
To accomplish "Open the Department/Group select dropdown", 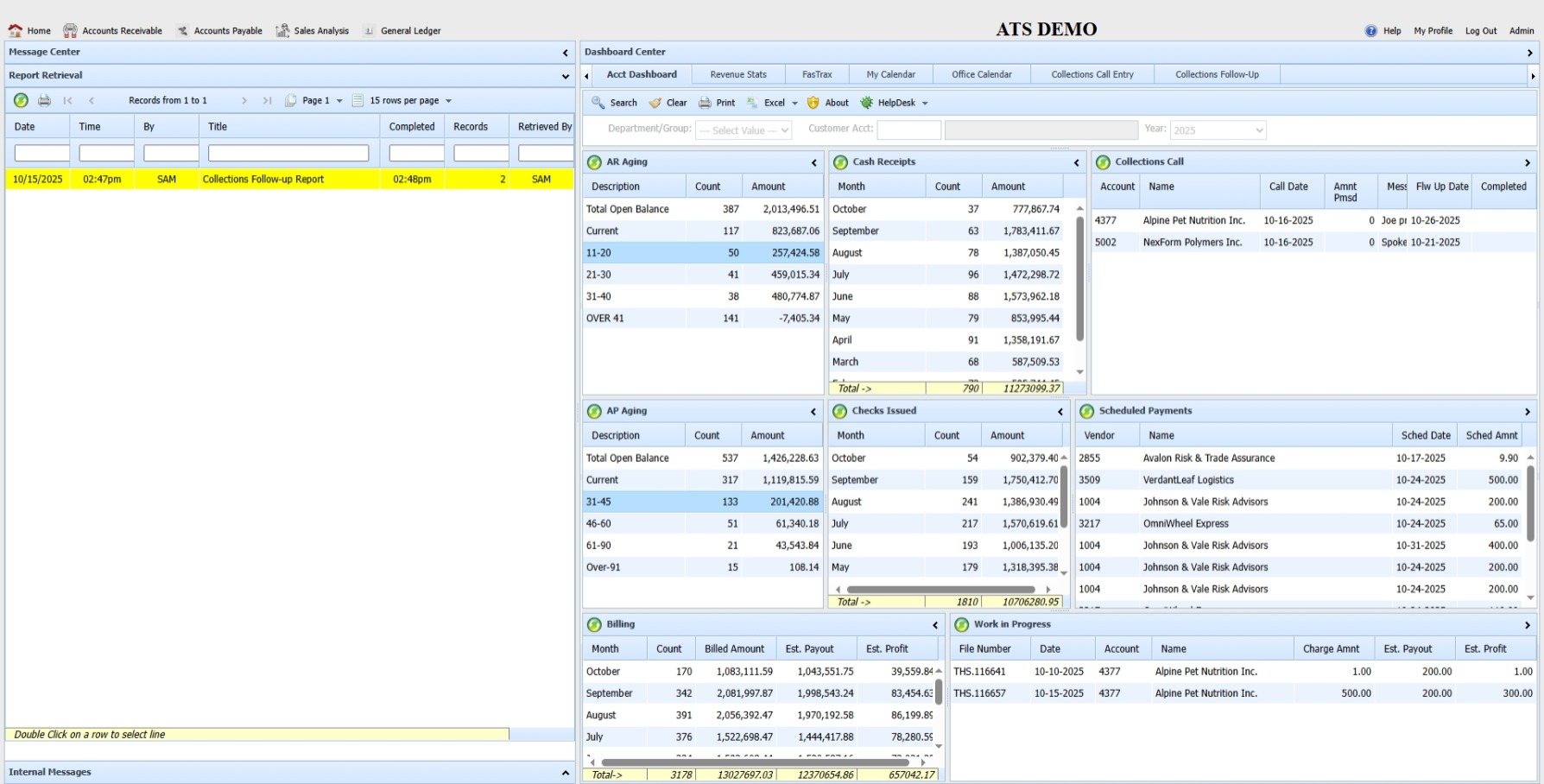I will pyautogui.click(x=744, y=130).
